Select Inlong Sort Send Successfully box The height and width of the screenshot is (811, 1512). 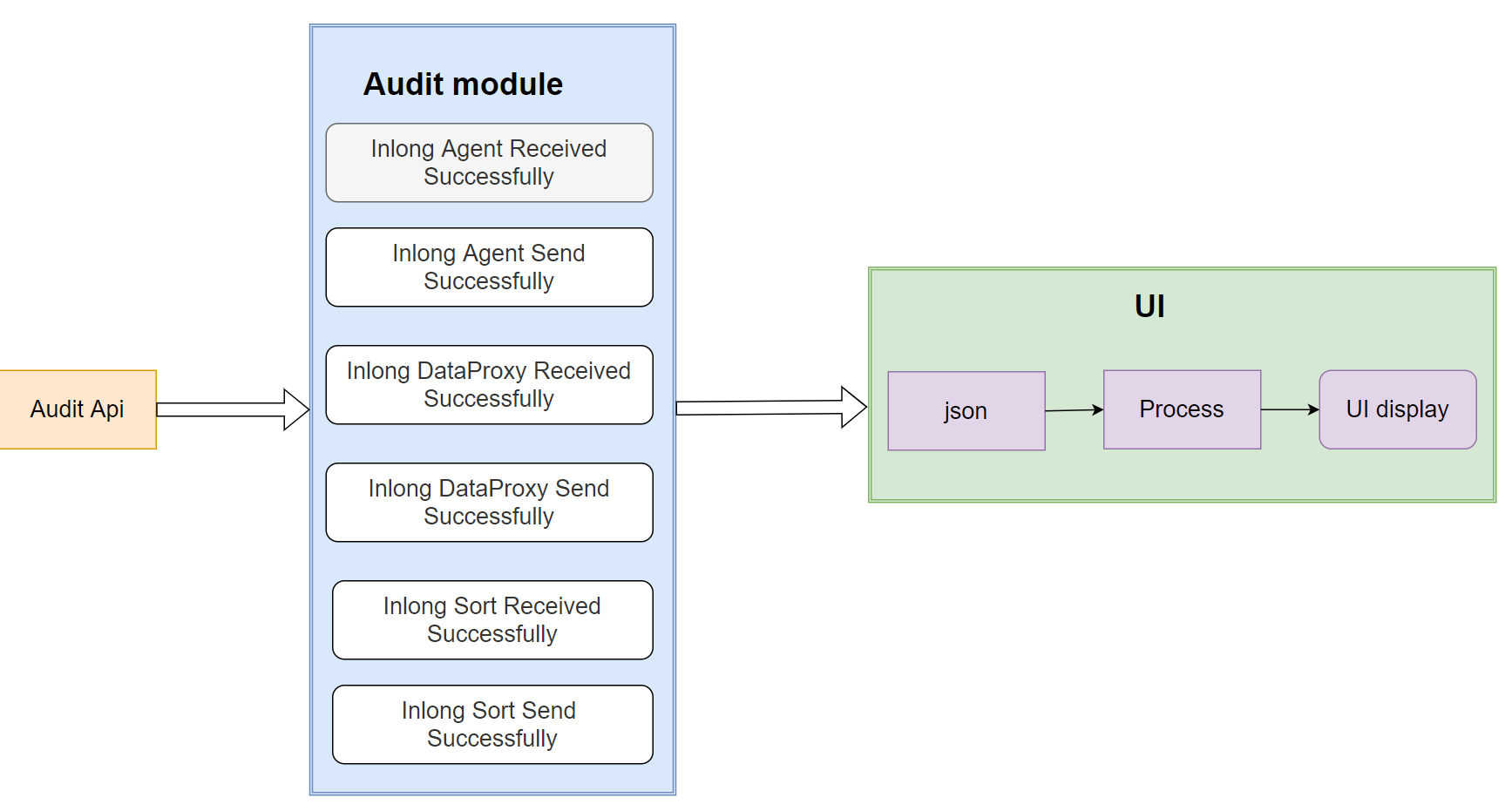tap(492, 725)
